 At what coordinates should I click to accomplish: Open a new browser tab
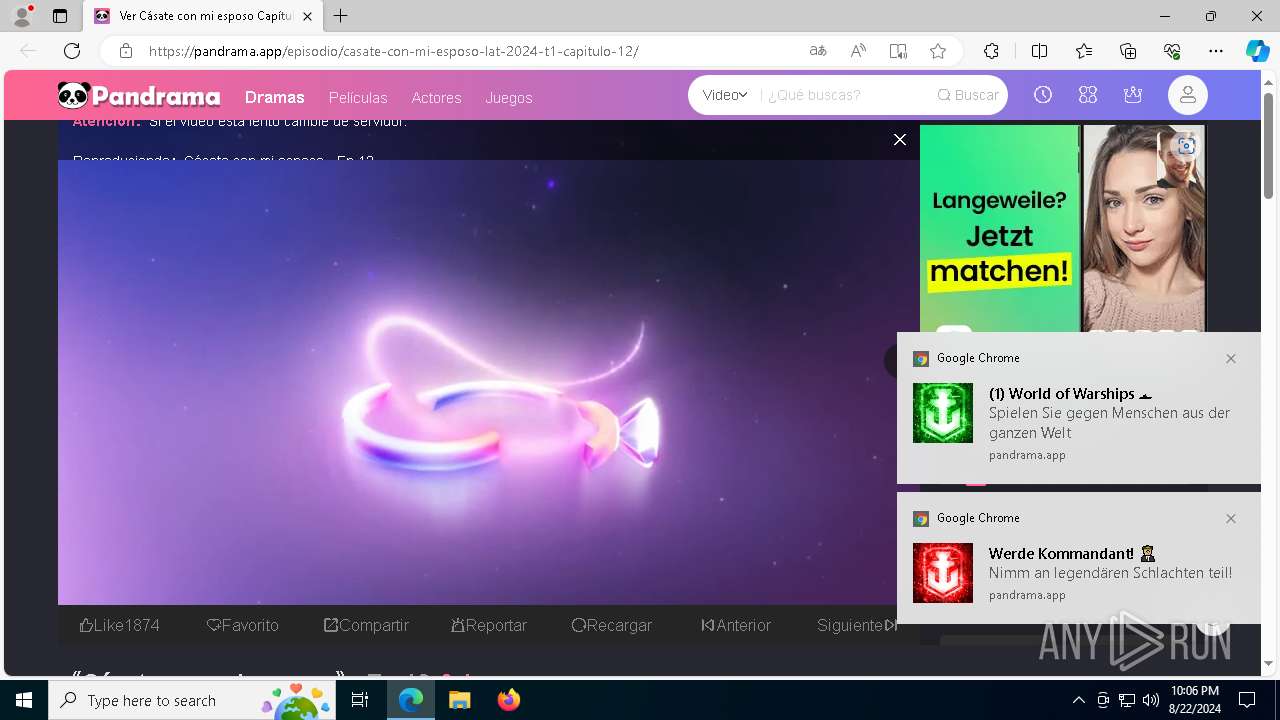341,16
